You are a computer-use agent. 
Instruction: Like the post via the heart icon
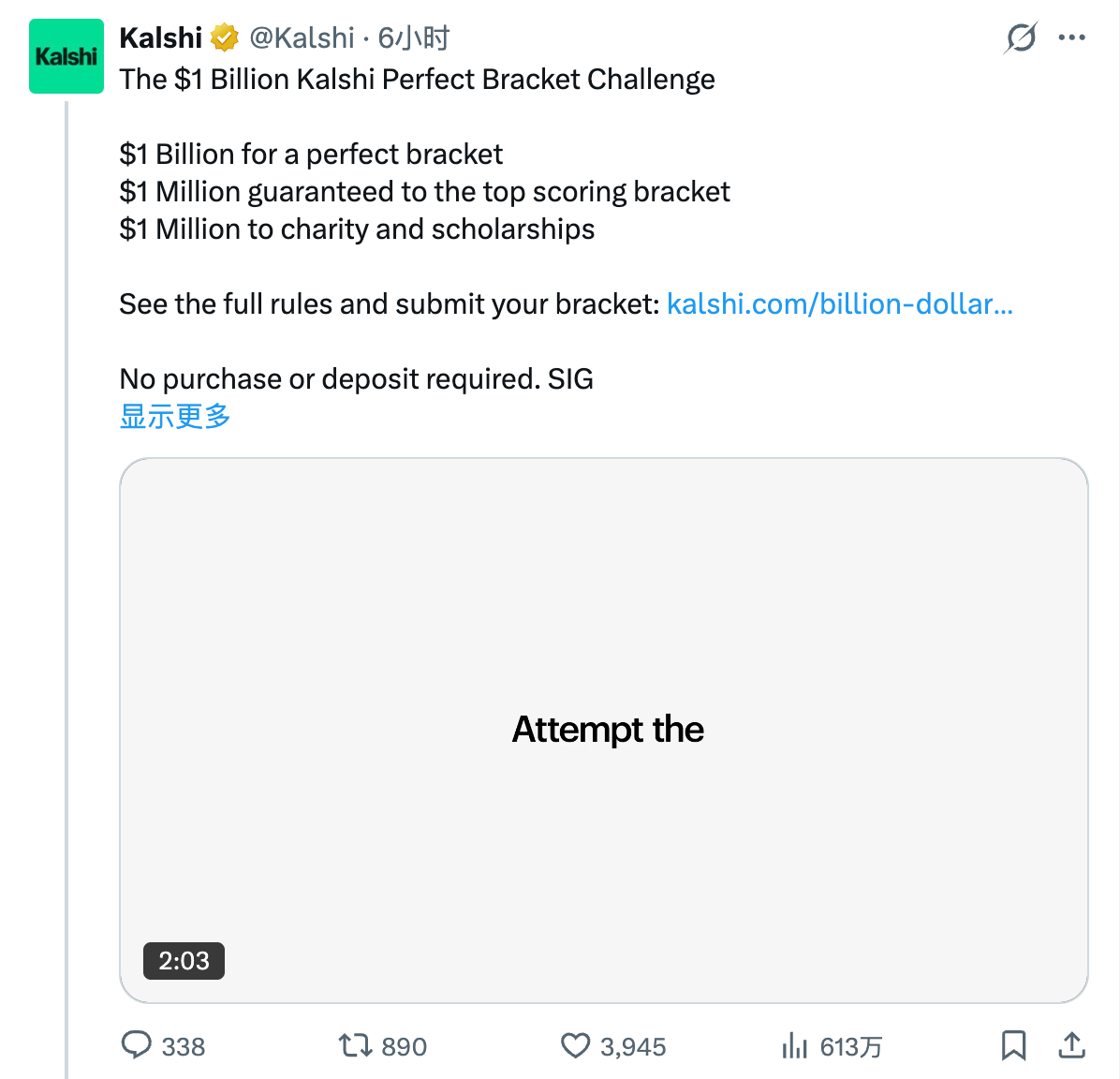click(575, 1046)
